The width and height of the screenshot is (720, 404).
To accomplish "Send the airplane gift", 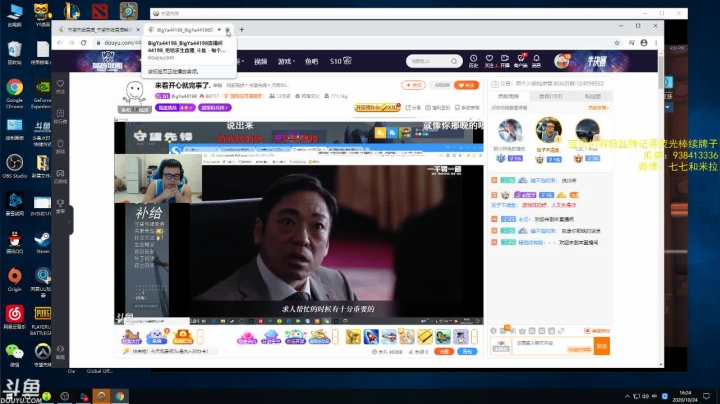I will (389, 337).
